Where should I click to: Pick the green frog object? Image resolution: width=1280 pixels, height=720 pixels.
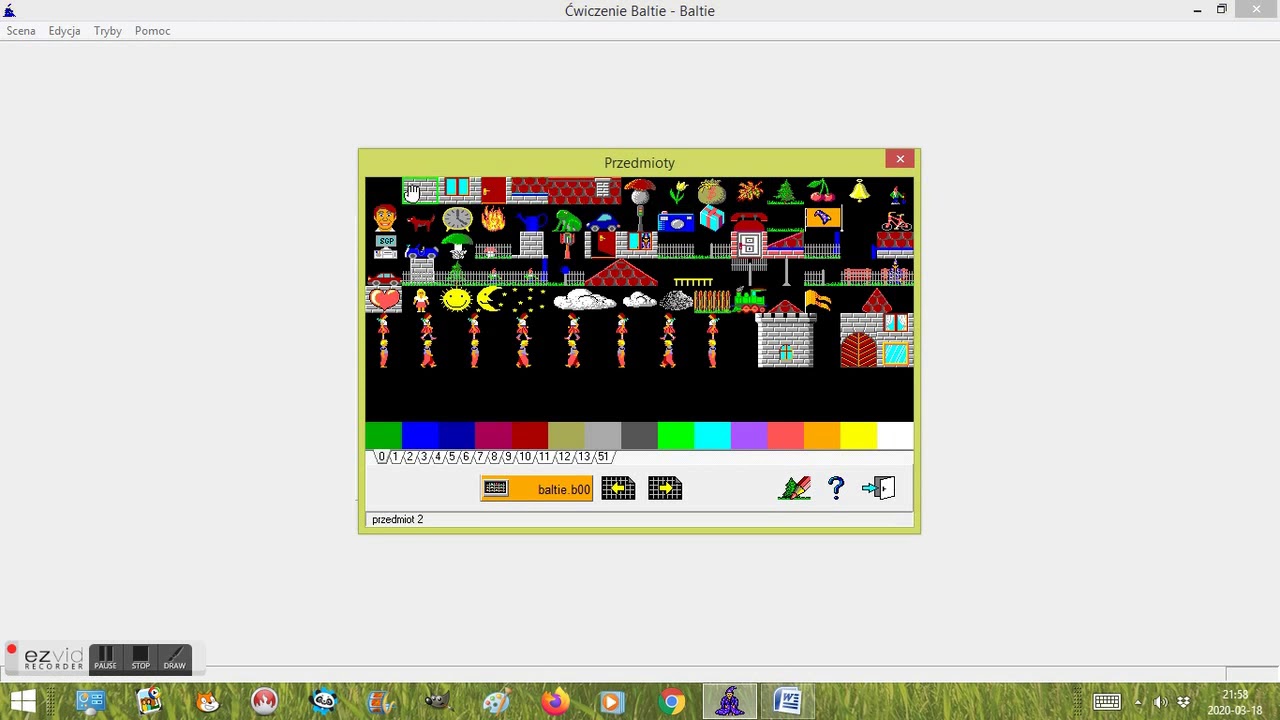567,220
